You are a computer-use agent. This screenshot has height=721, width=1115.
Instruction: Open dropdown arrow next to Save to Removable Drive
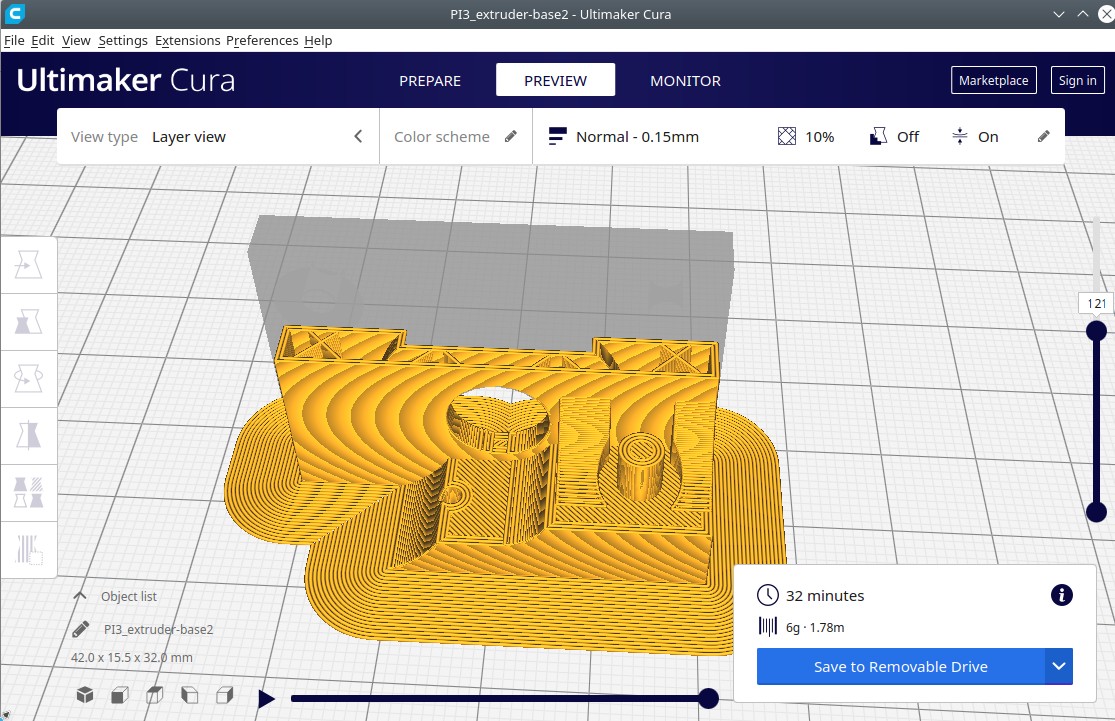(x=1059, y=666)
